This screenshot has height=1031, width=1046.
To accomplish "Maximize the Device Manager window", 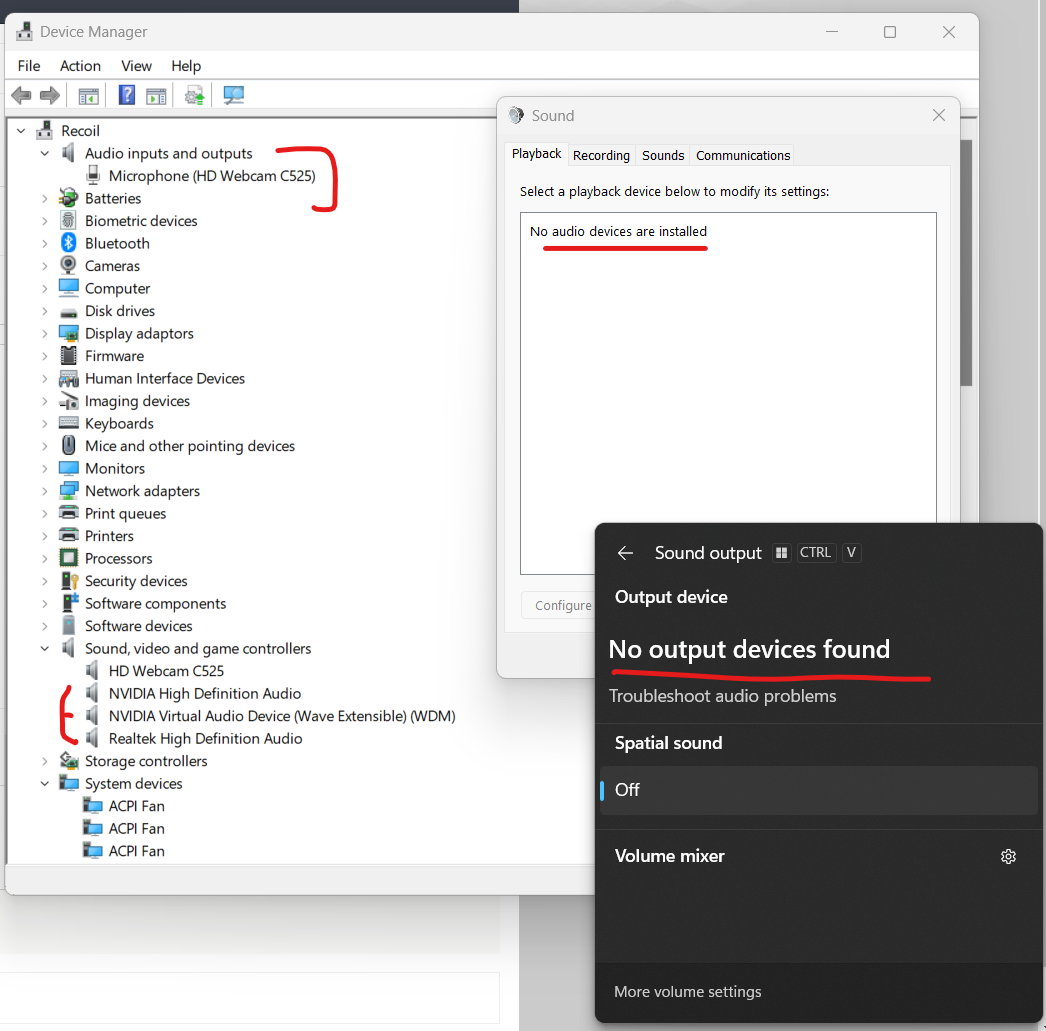I will tap(889, 32).
